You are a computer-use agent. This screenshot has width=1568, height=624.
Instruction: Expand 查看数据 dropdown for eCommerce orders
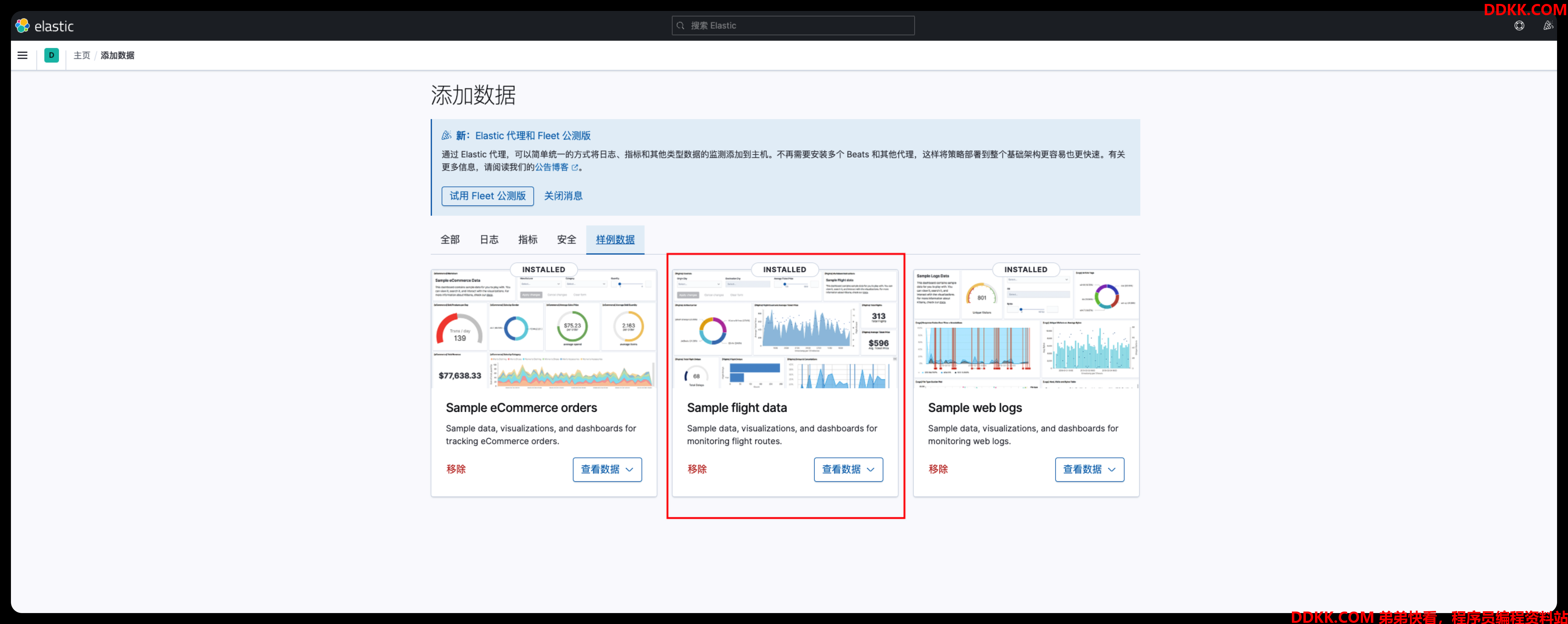pos(607,469)
